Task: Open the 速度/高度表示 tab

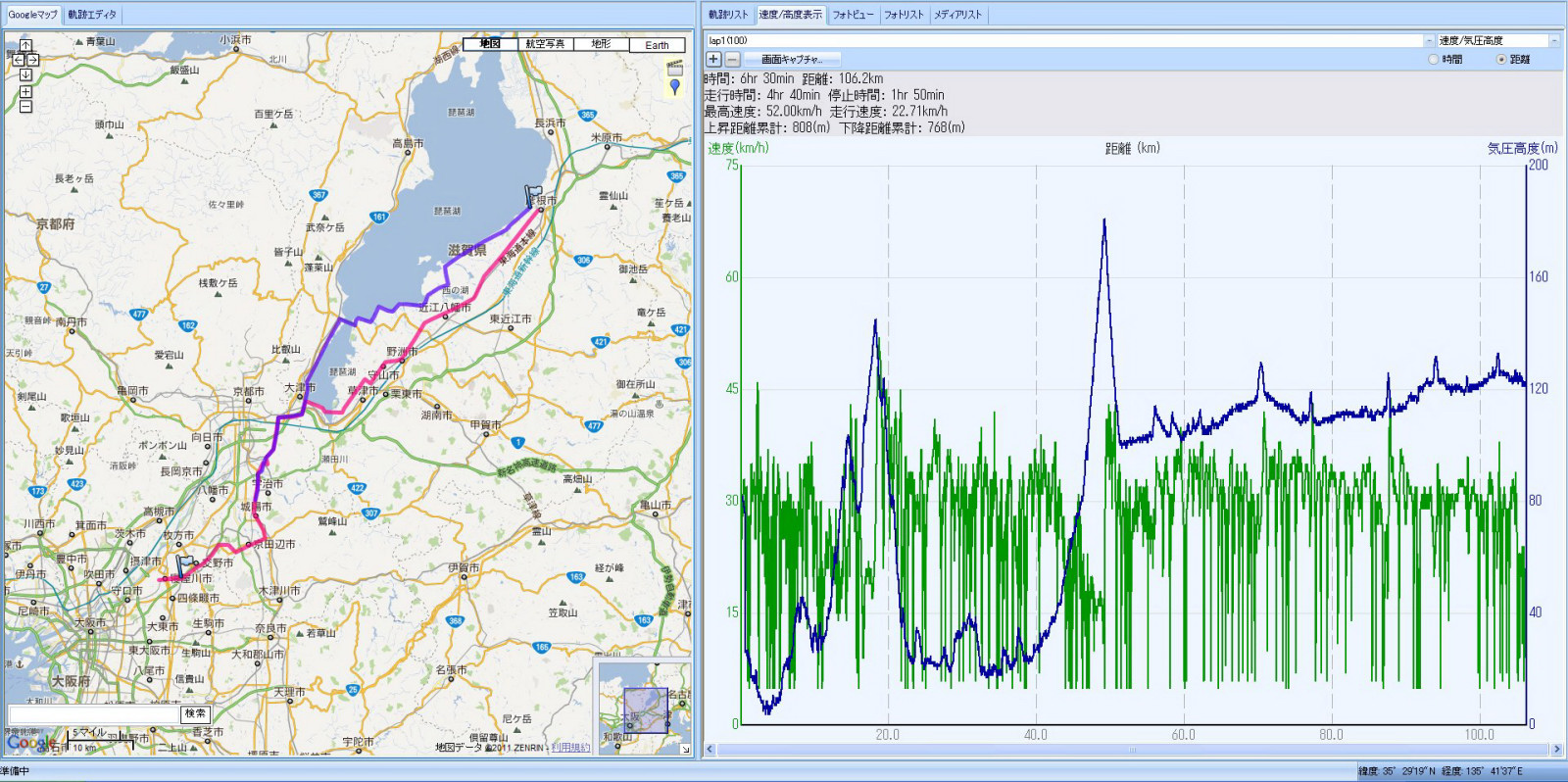Action: point(790,15)
